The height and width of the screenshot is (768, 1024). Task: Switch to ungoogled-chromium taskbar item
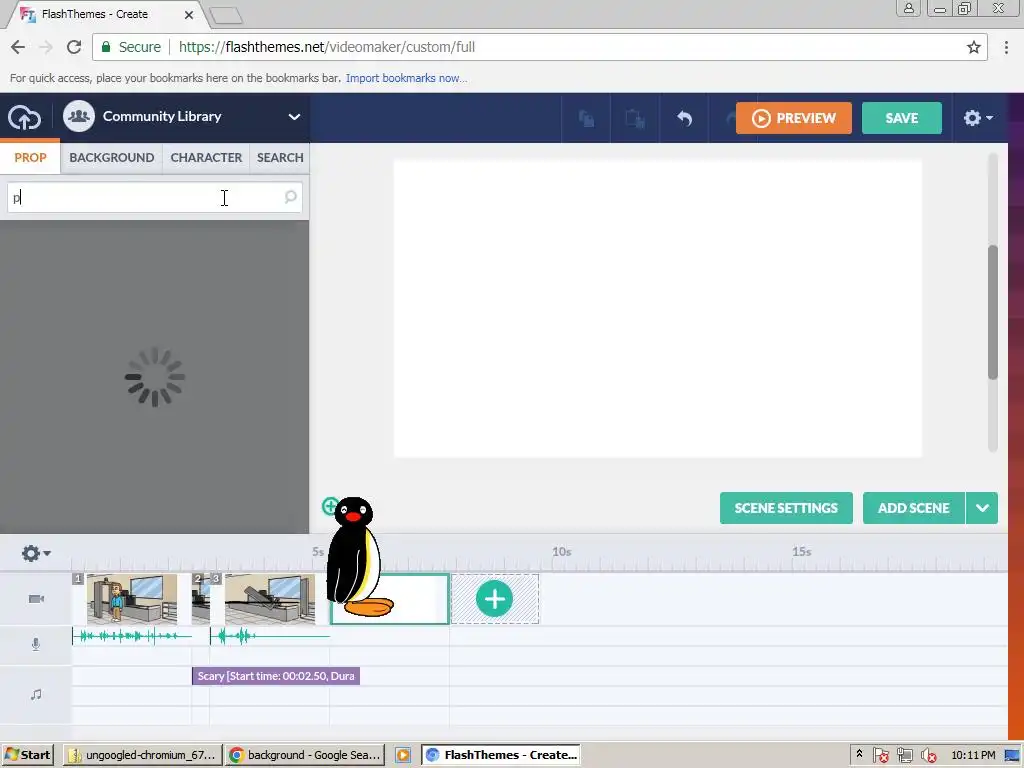coord(142,755)
